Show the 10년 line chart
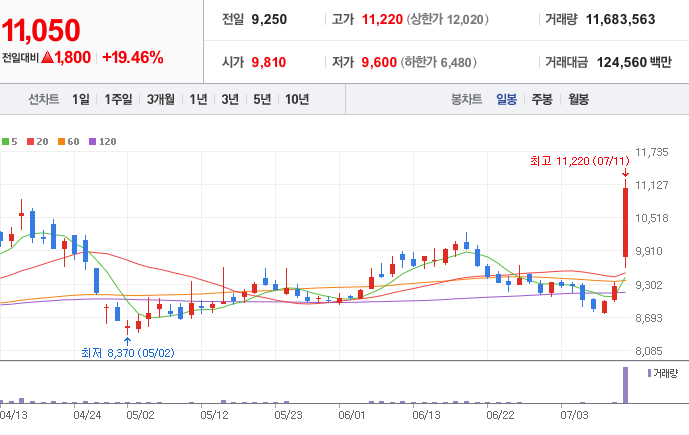 [x=297, y=99]
